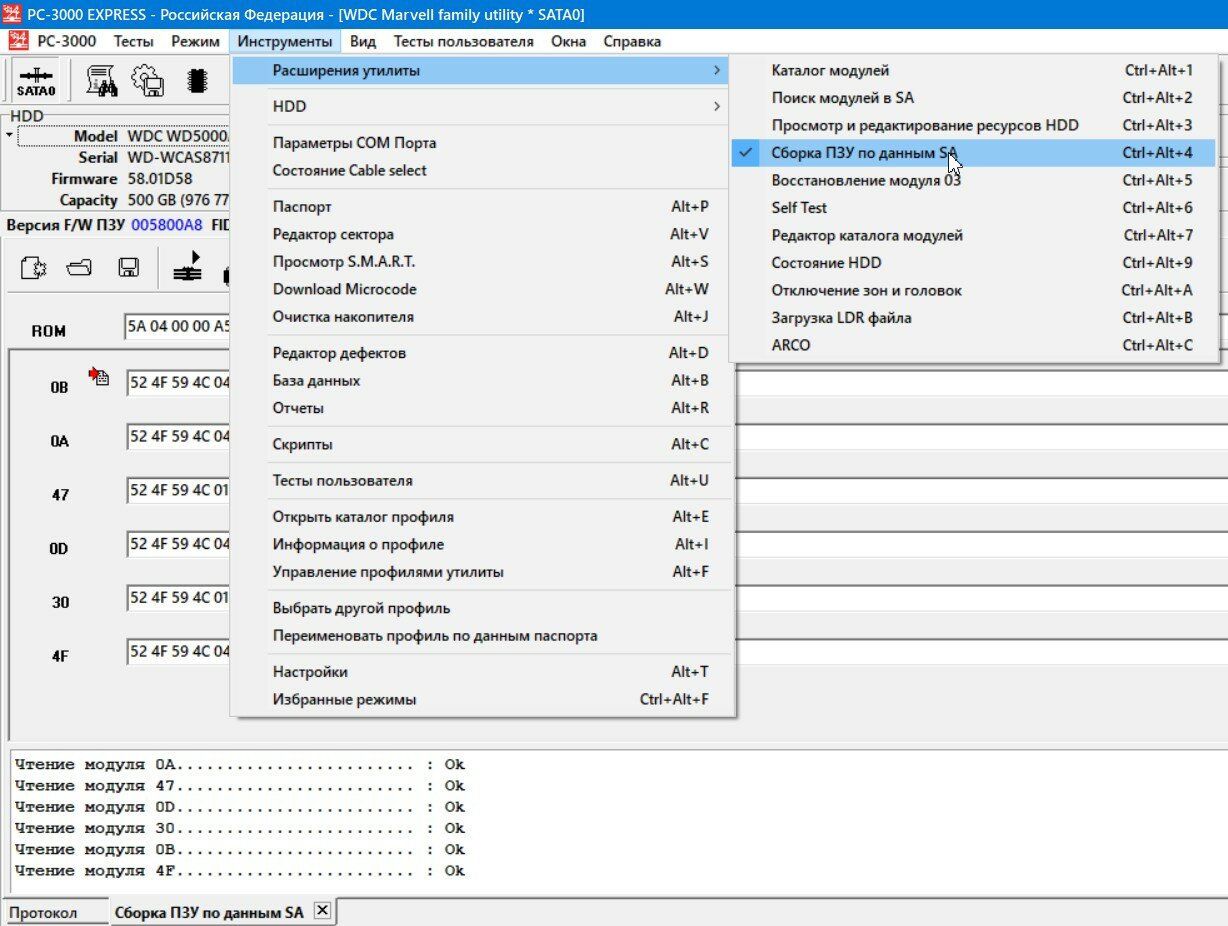Click the chip toolbar icon
This screenshot has width=1228, height=926.
click(197, 81)
